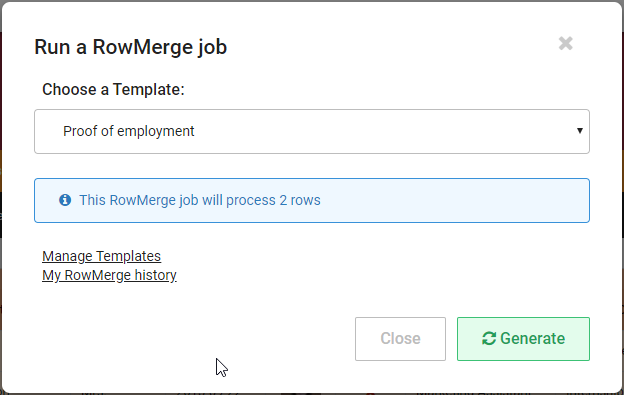
Task: Click the '2 rows' count in the notice
Action: pyautogui.click(x=300, y=200)
